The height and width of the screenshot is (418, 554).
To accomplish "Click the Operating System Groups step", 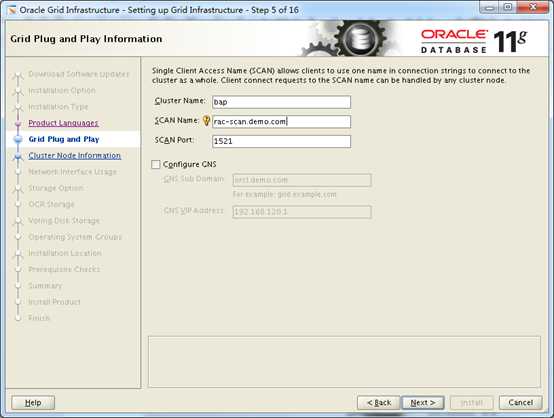I will [75, 237].
